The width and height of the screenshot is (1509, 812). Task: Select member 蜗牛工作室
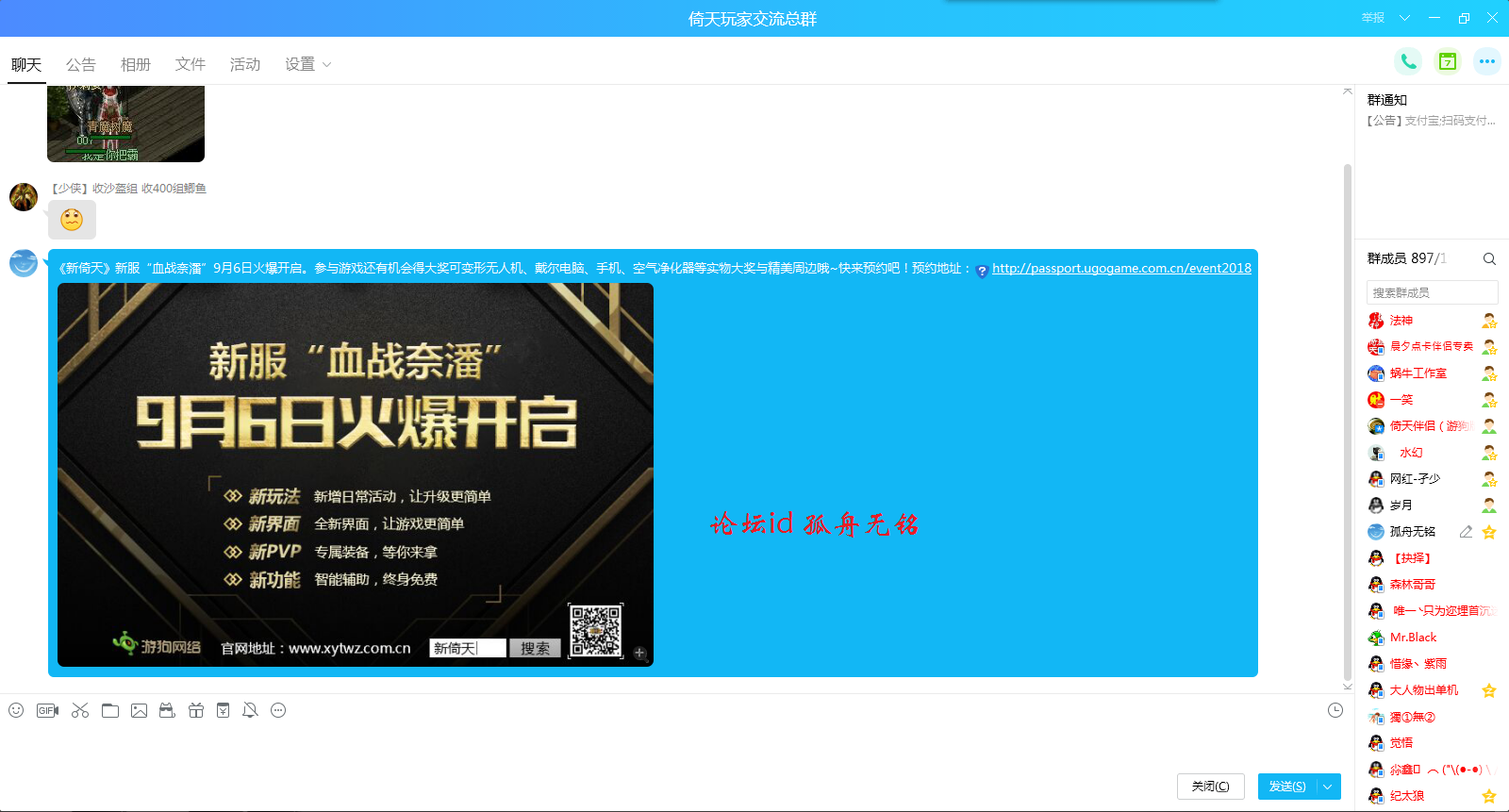(x=1418, y=373)
